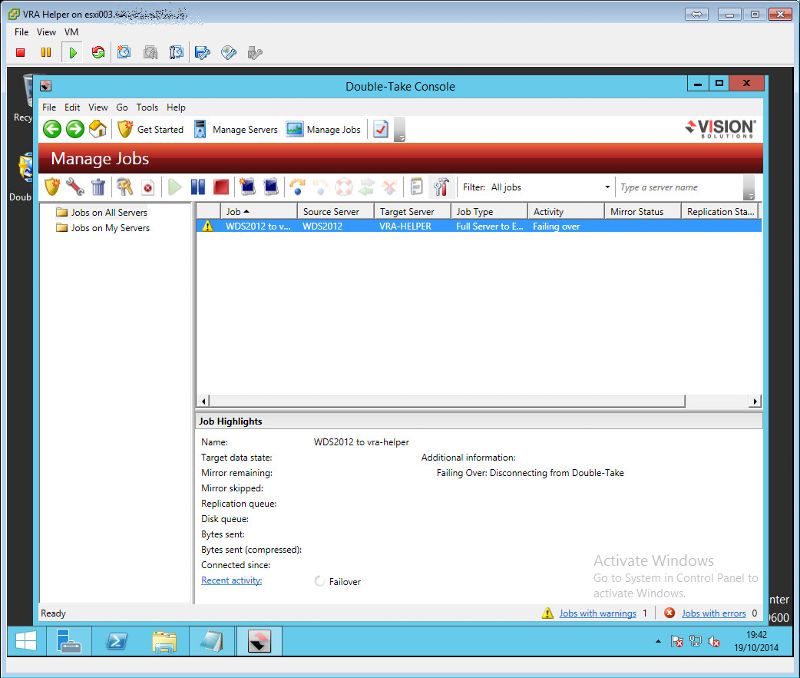Open other job actions tools icon
Image resolution: width=800 pixels, height=678 pixels.
441,187
